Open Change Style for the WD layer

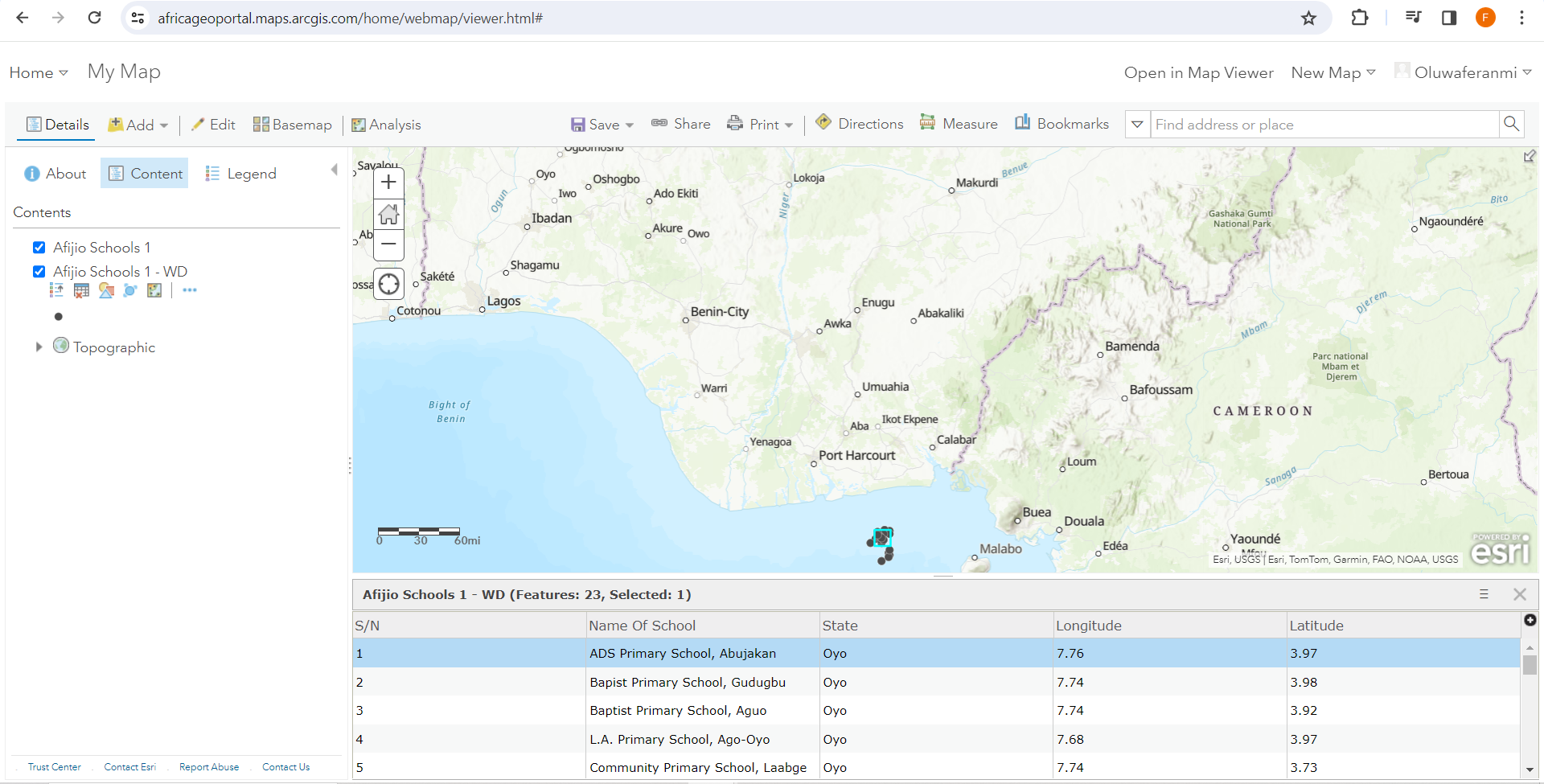[x=106, y=290]
